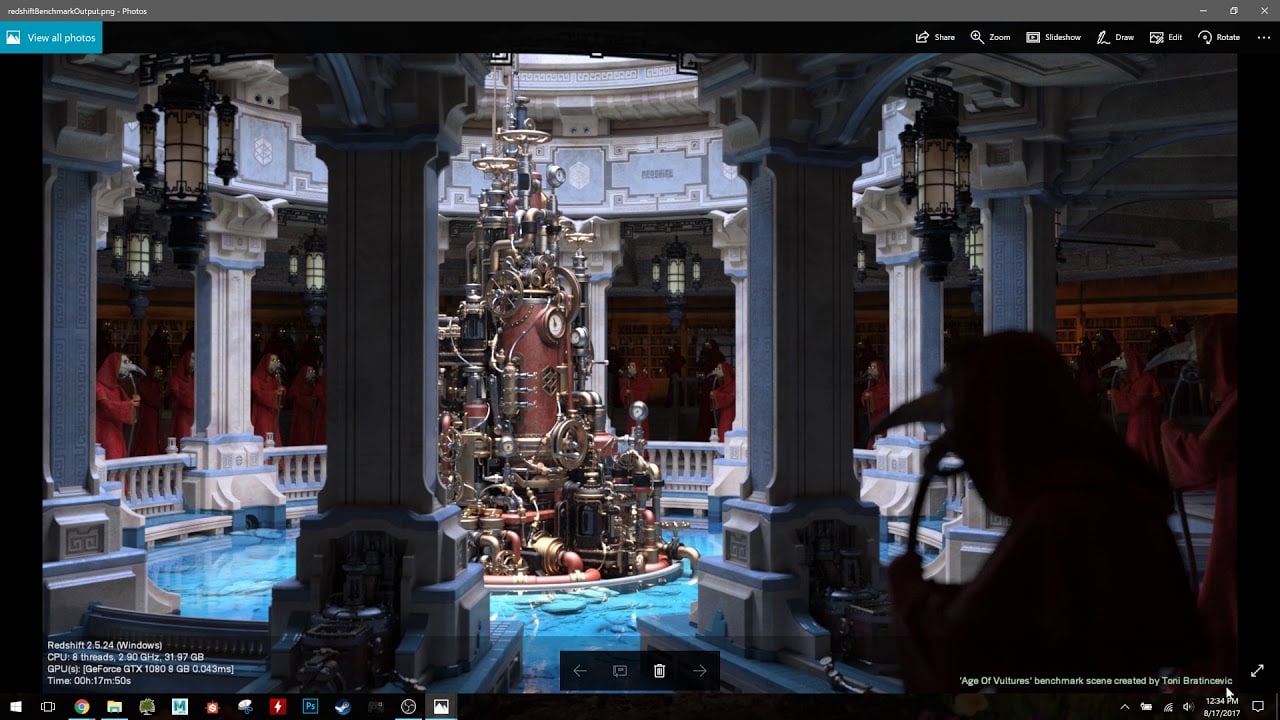Open the Draw tool

tap(1115, 37)
